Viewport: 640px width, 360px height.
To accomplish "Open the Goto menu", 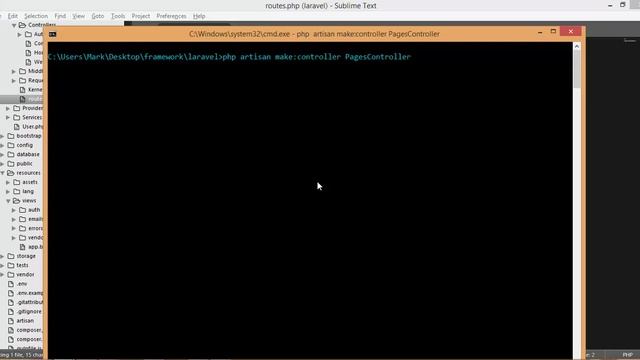I will pyautogui.click(x=98, y=16).
